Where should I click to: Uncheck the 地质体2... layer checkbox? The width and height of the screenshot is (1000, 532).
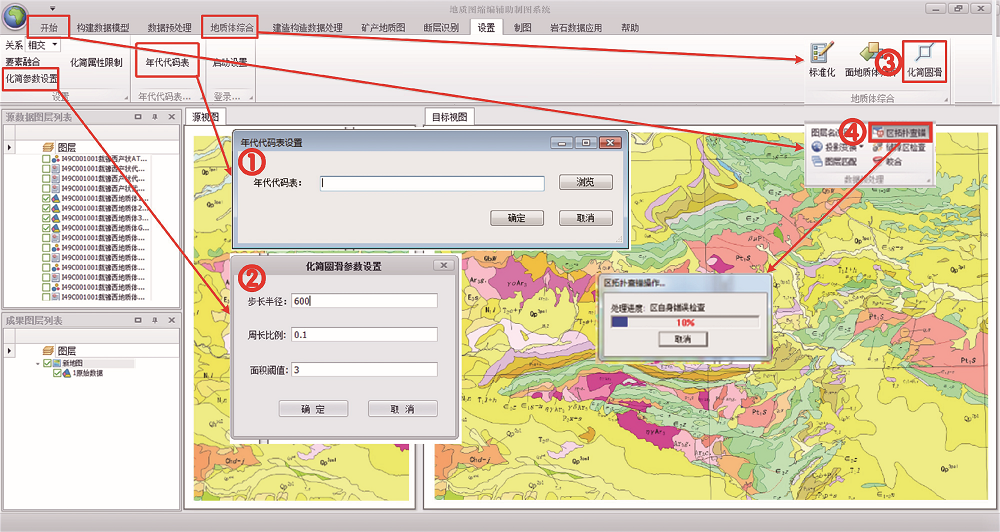(46, 209)
